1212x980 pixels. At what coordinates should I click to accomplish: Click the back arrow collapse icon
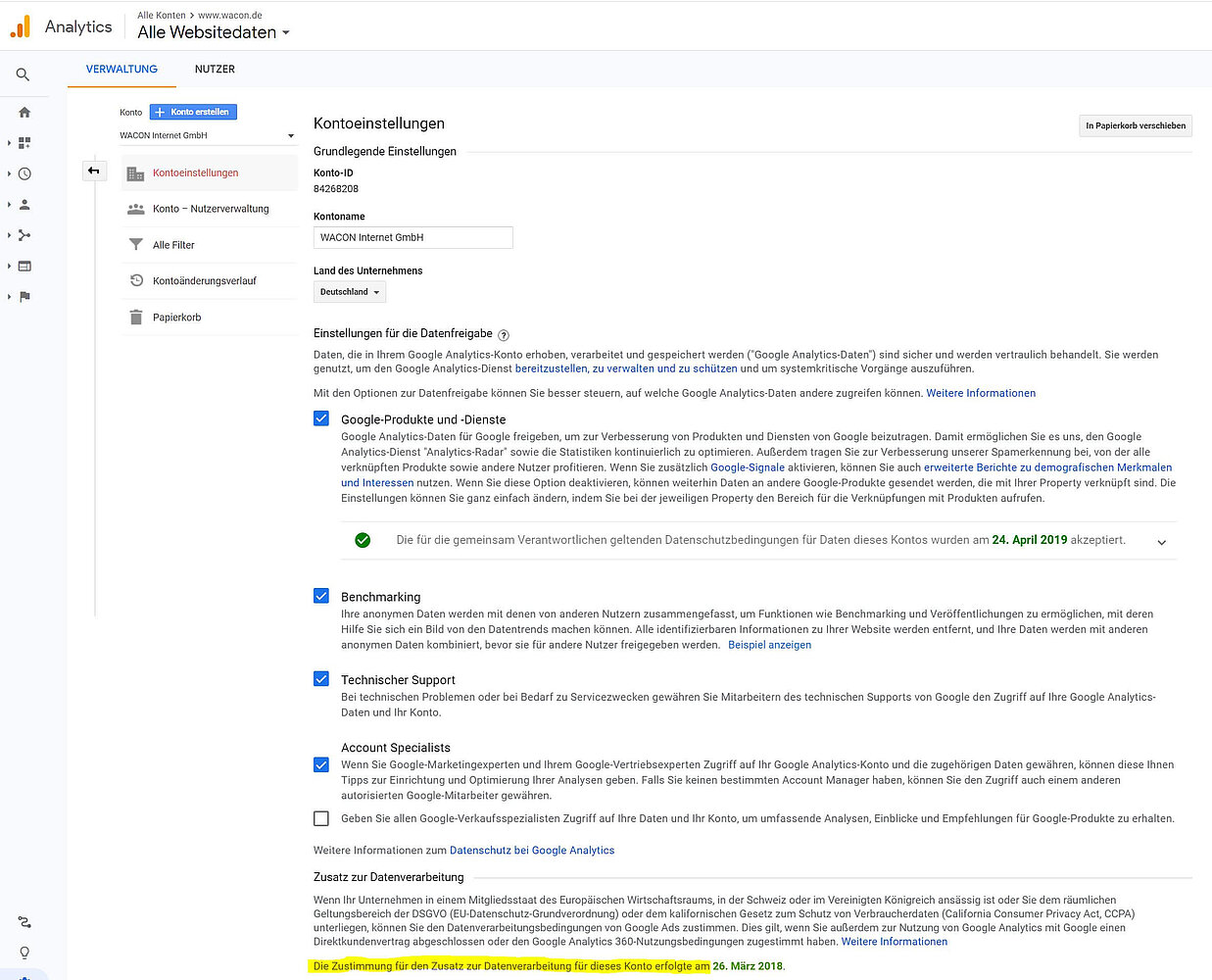click(x=94, y=171)
